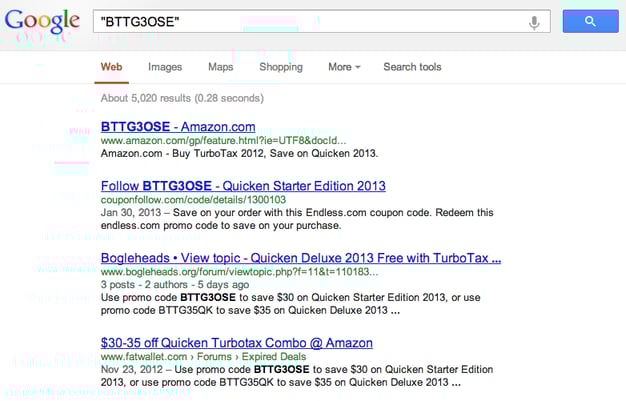The image size is (626, 401).
Task: Click the Google logo
Action: [x=42, y=22]
